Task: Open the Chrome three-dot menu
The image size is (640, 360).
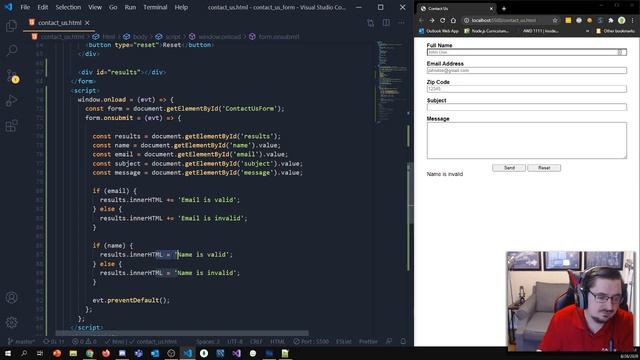Action: point(633,20)
